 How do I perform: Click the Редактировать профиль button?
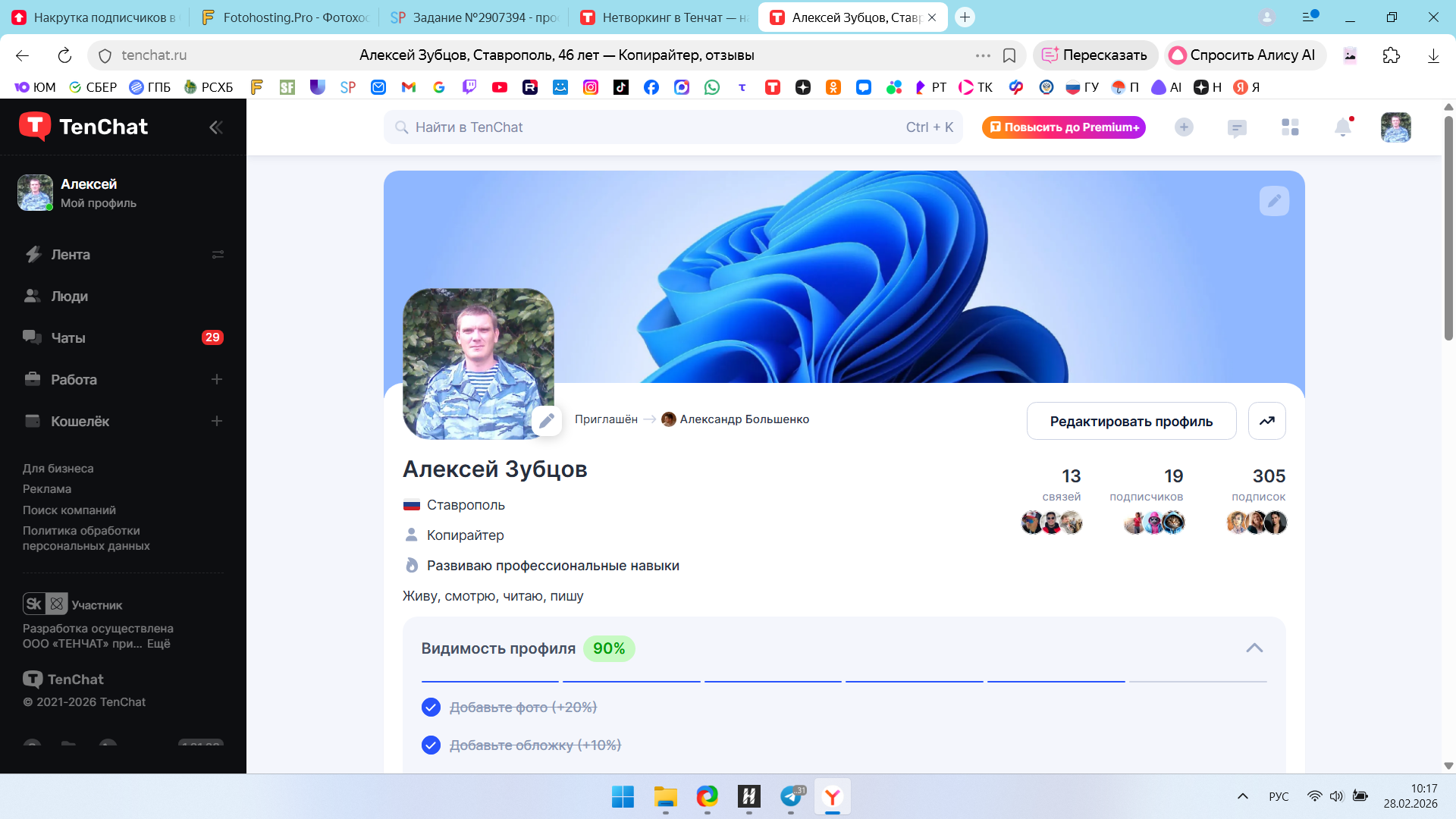1131,421
